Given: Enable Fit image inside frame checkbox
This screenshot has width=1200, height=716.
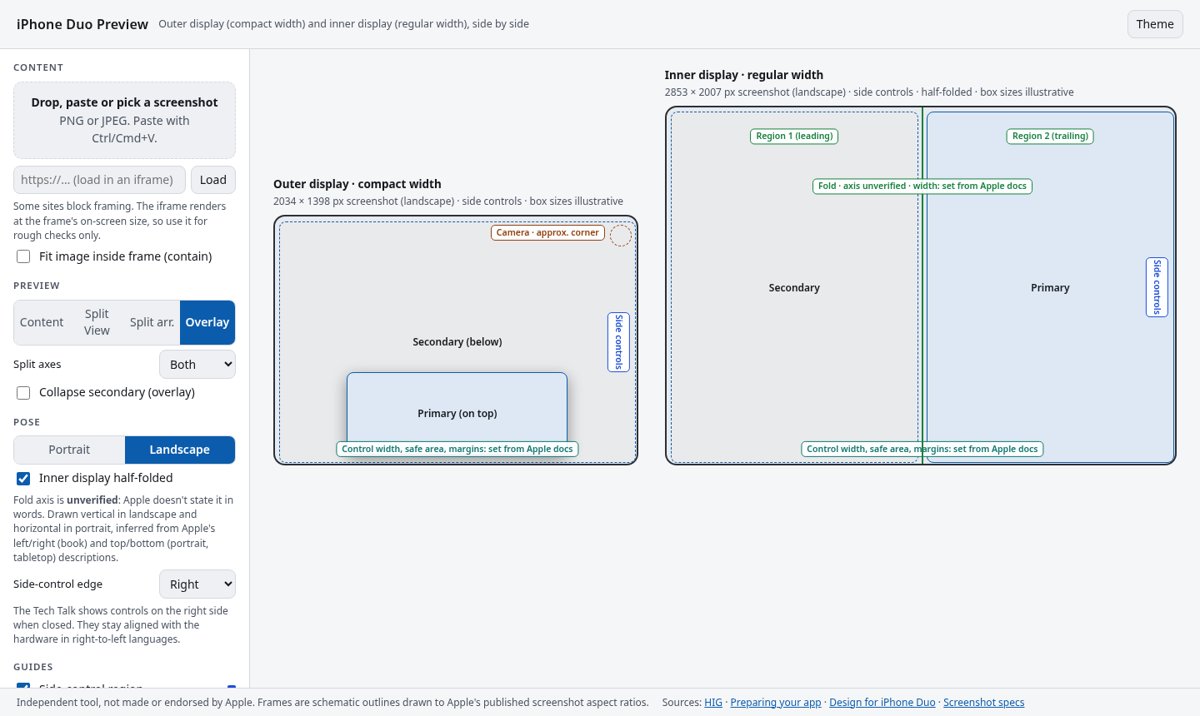Looking at the screenshot, I should point(24,257).
